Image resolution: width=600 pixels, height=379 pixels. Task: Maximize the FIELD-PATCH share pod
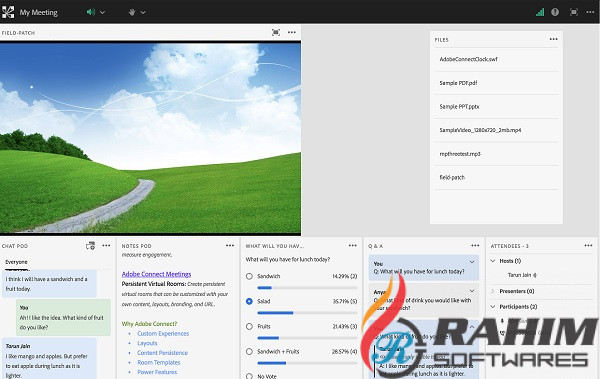coord(276,33)
